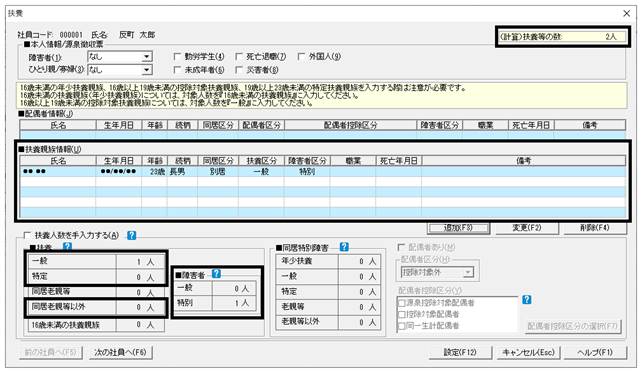Check 源泉控除対象配偶者 option
Viewport: 642px width, 371px height.
point(402,303)
